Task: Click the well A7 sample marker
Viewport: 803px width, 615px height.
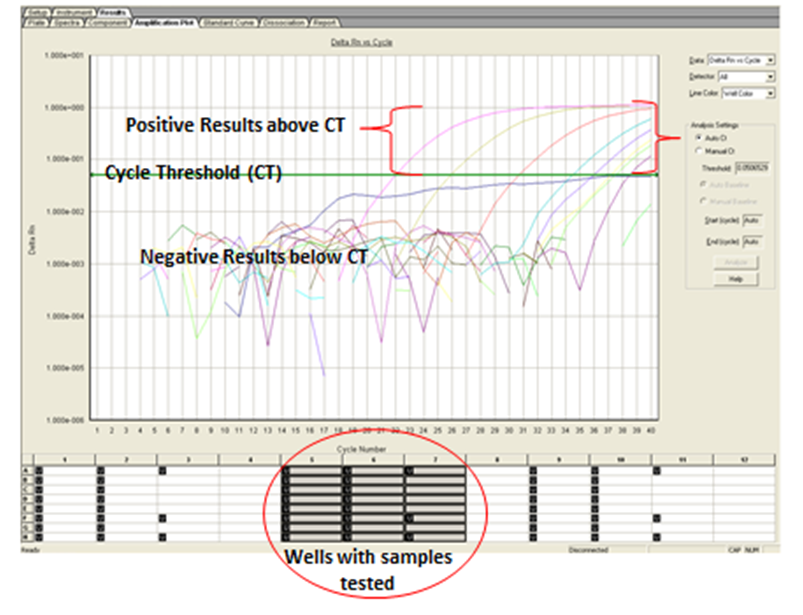Action: (x=409, y=469)
